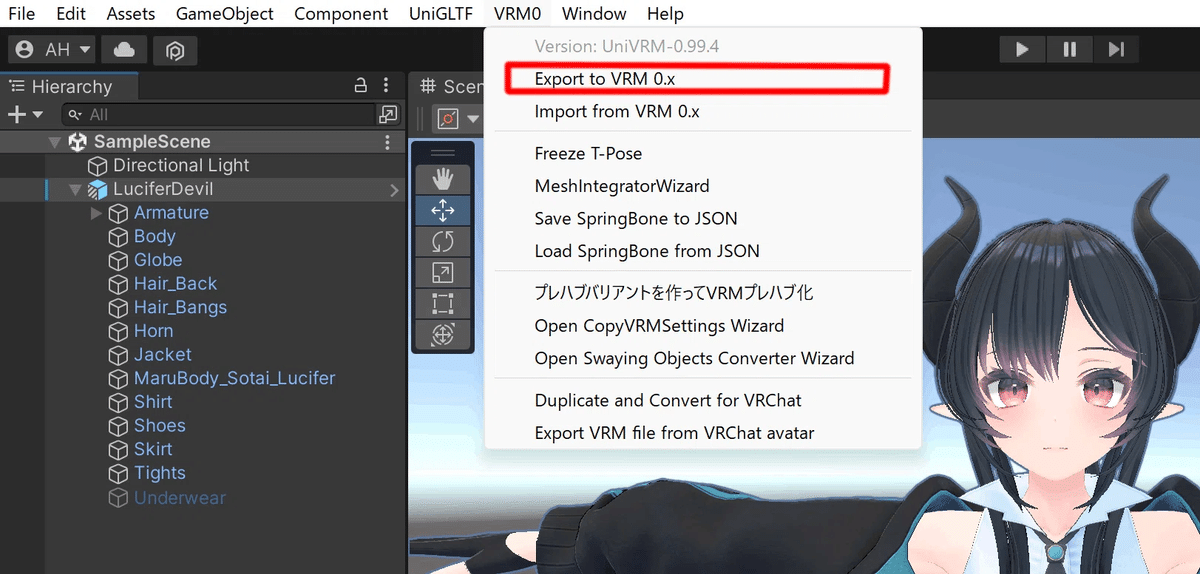The image size is (1200, 574).
Task: Open the Window menu
Action: pos(594,14)
